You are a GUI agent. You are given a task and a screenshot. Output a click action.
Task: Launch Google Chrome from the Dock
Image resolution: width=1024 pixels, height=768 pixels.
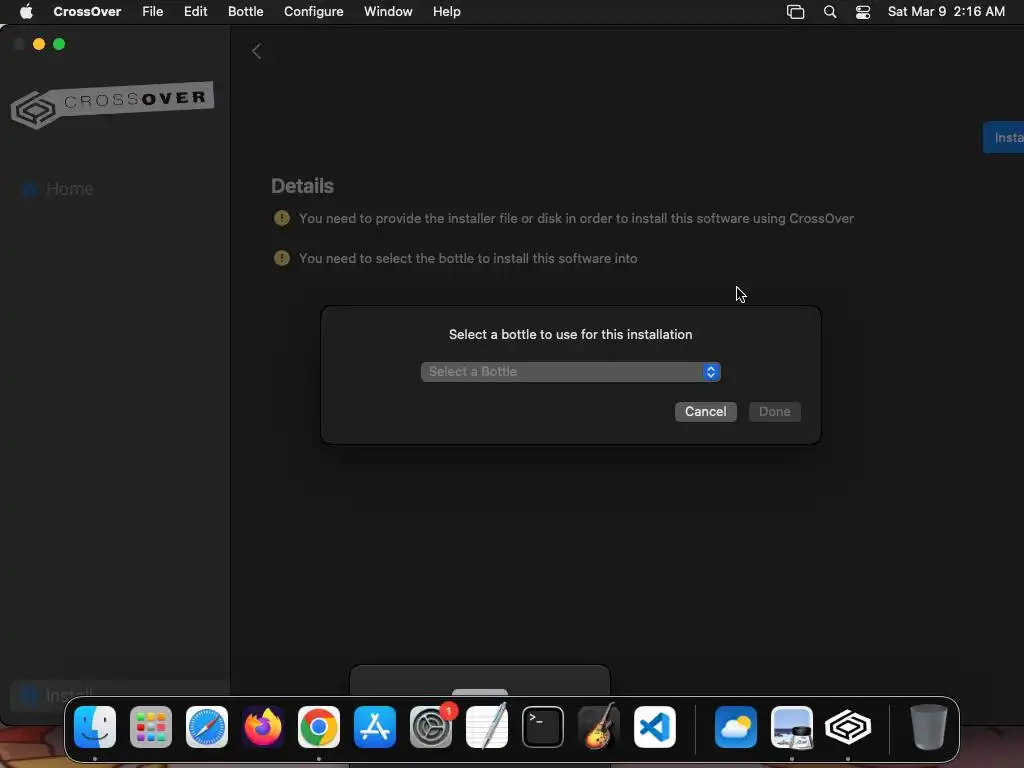point(319,727)
